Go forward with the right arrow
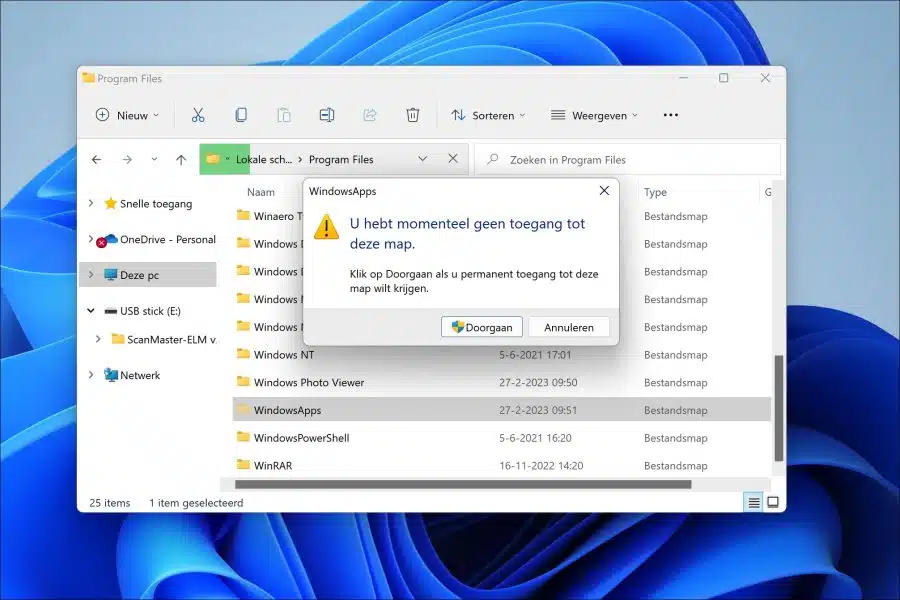The height and width of the screenshot is (600, 900). pos(127,160)
